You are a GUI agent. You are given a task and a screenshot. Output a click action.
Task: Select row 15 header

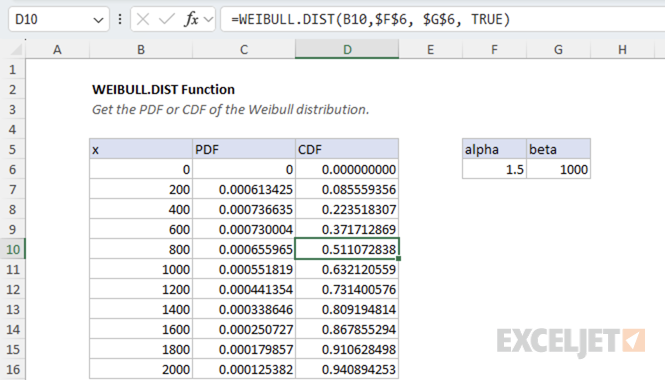tap(13, 349)
